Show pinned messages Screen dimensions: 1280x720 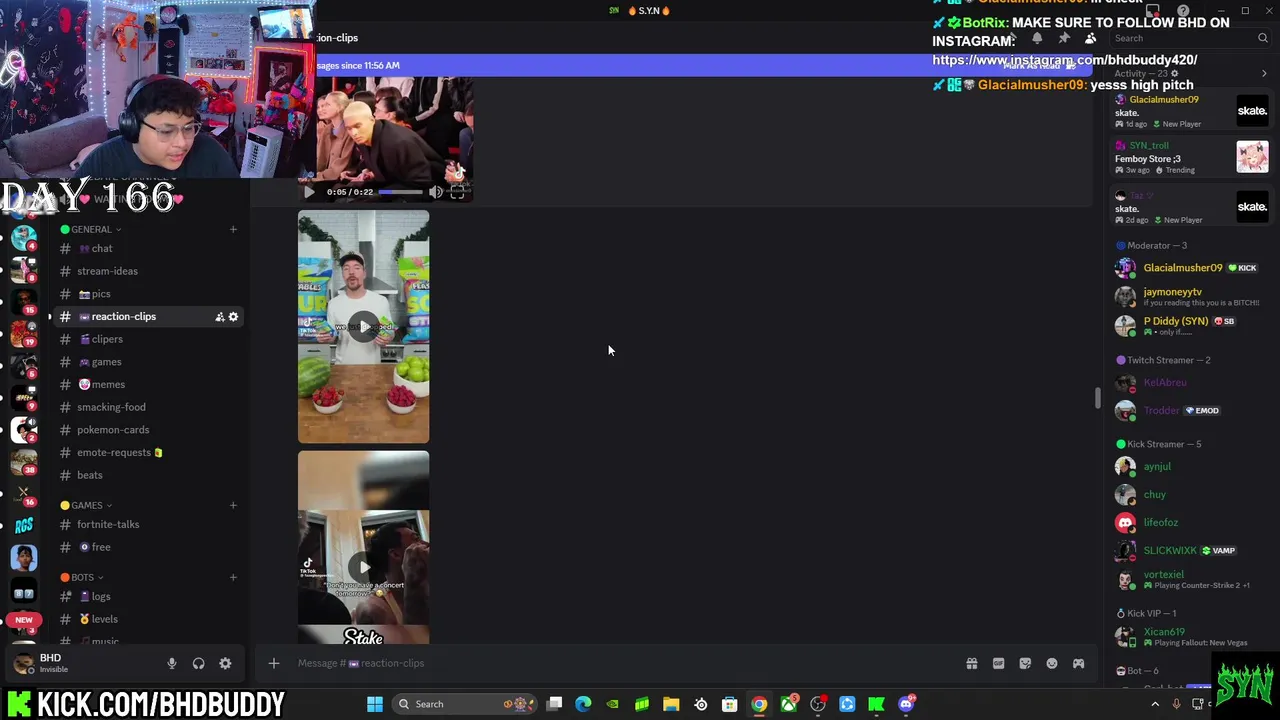(1064, 38)
